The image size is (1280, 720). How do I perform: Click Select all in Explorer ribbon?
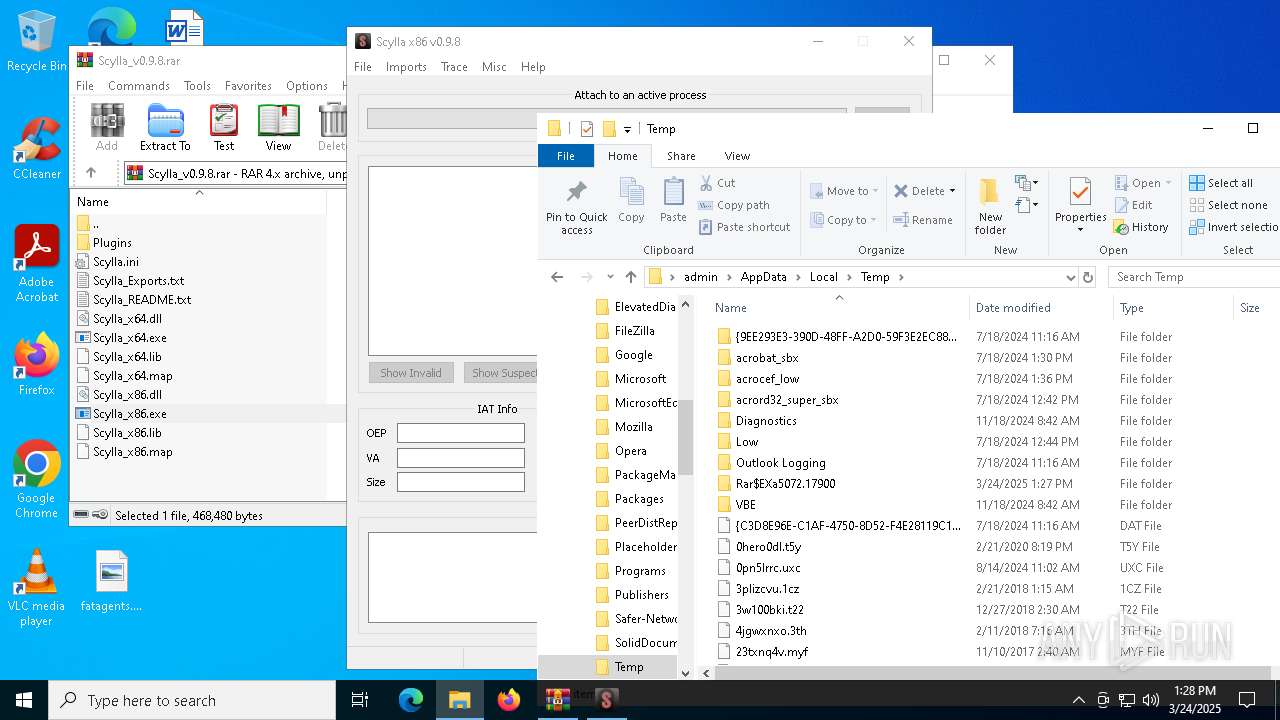click(1221, 183)
